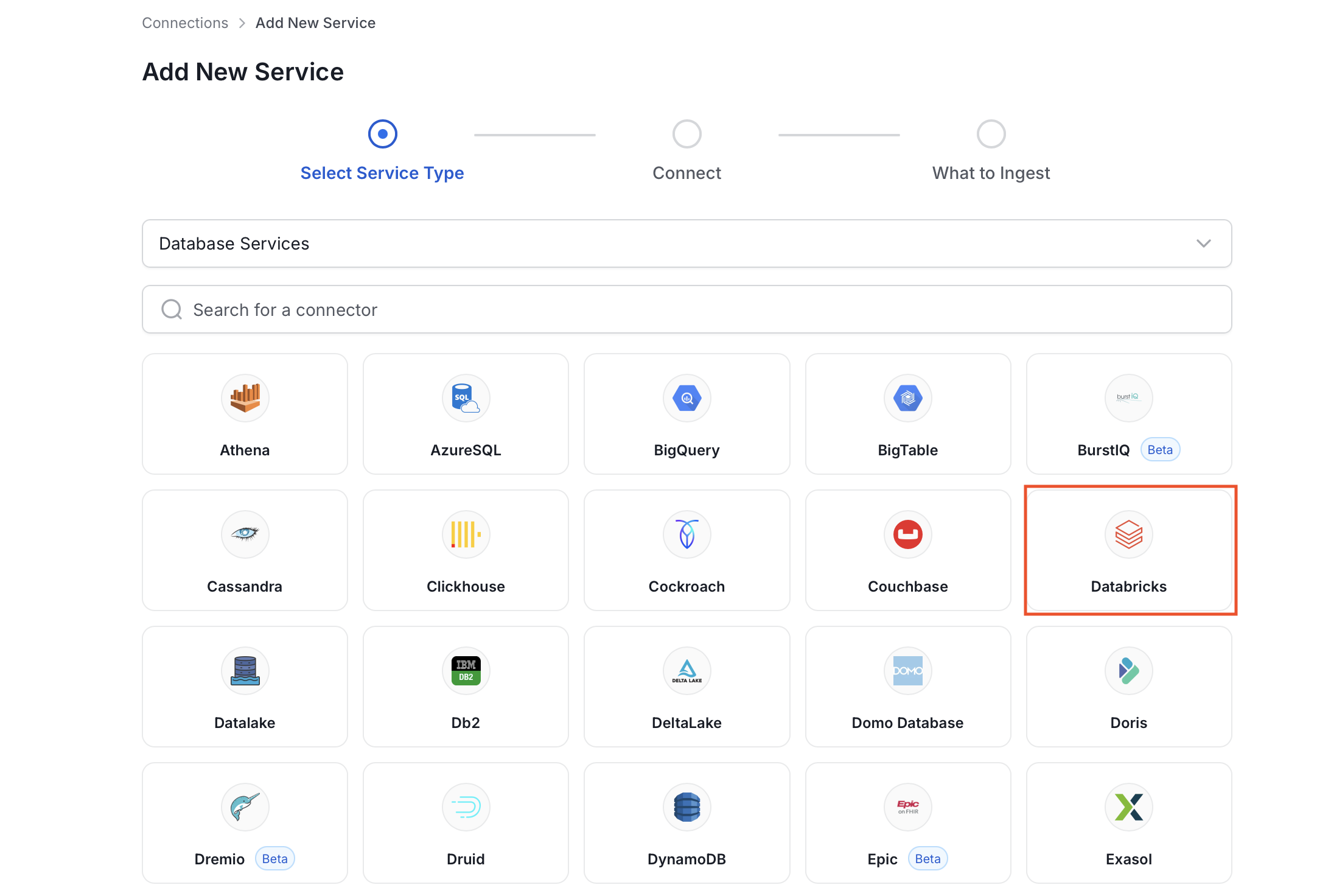Choose the Databricks stacked layers icon
1317x896 pixels.
click(1128, 534)
